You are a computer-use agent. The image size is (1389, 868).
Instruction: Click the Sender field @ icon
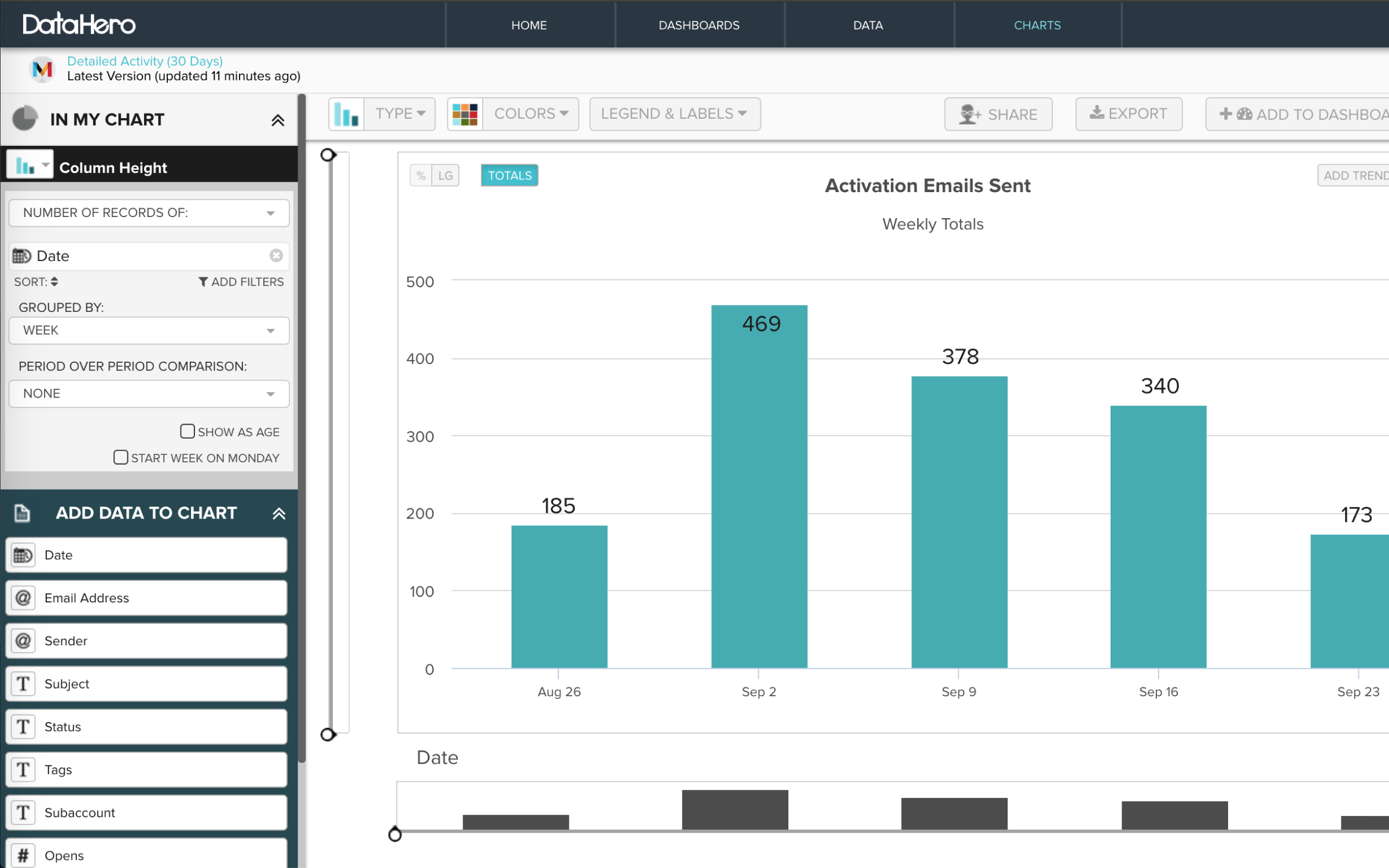23,641
